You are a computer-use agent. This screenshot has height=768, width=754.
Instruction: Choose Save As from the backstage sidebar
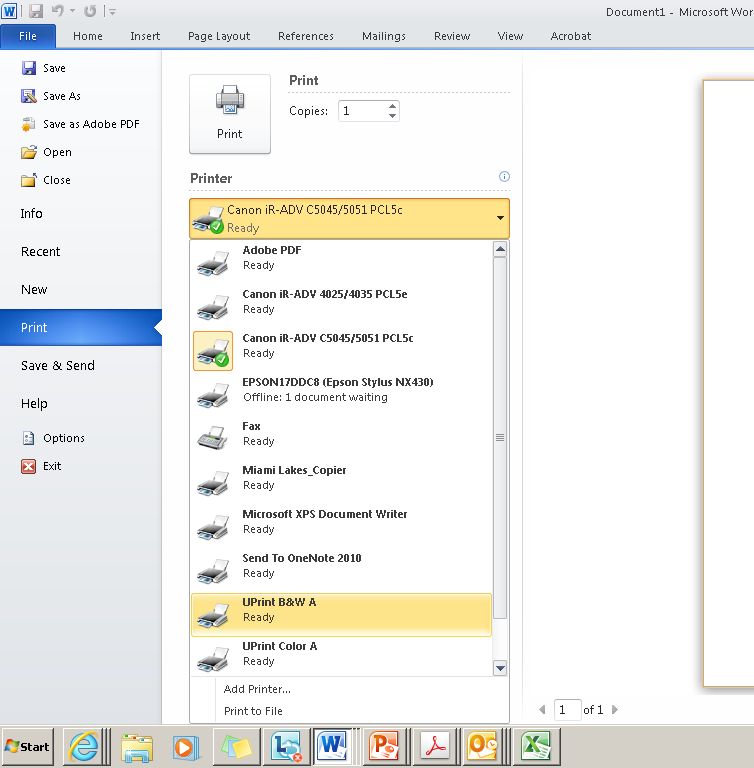(x=50, y=96)
